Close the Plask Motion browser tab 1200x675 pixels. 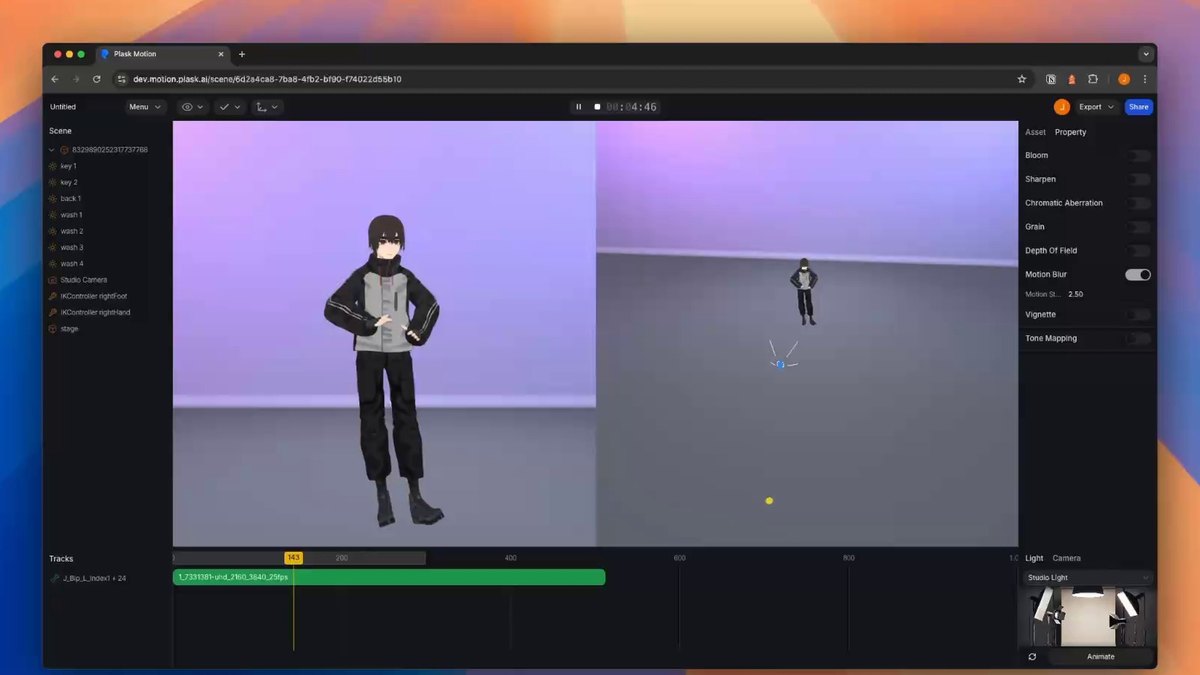point(221,54)
